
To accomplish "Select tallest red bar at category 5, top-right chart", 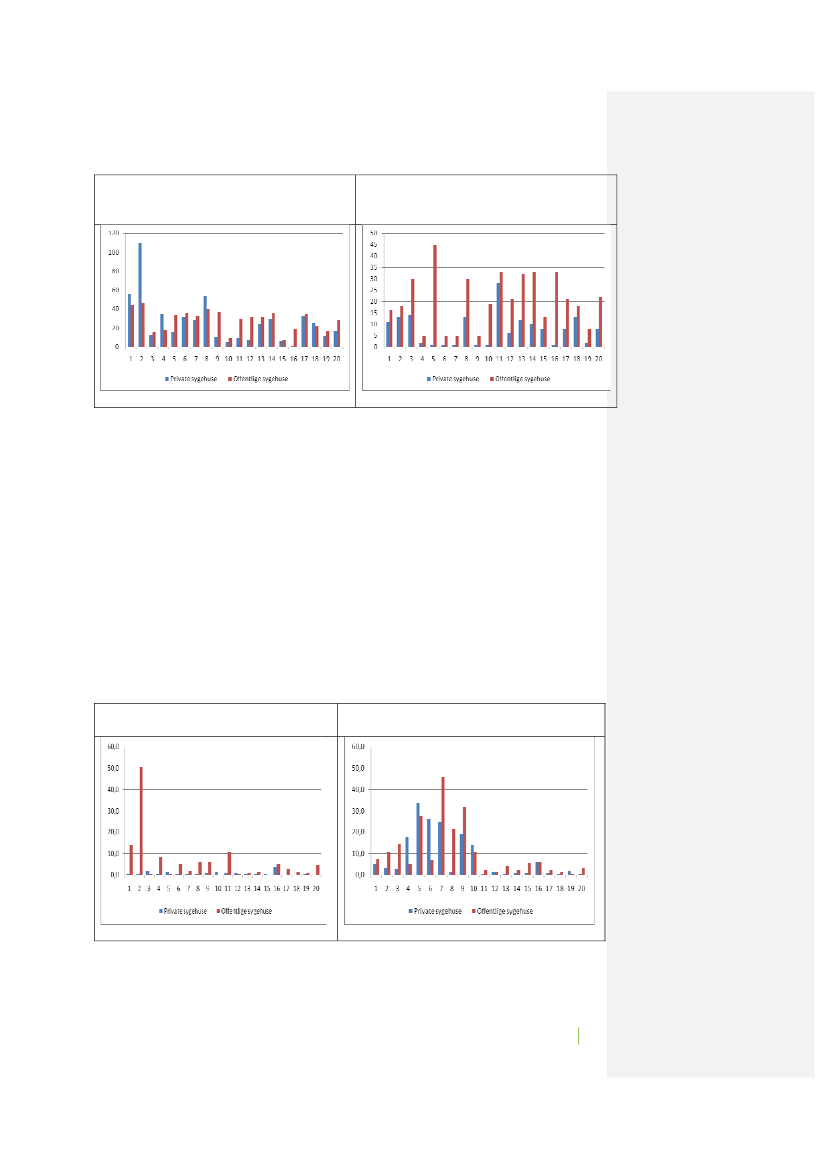I will pyautogui.click(x=435, y=296).
